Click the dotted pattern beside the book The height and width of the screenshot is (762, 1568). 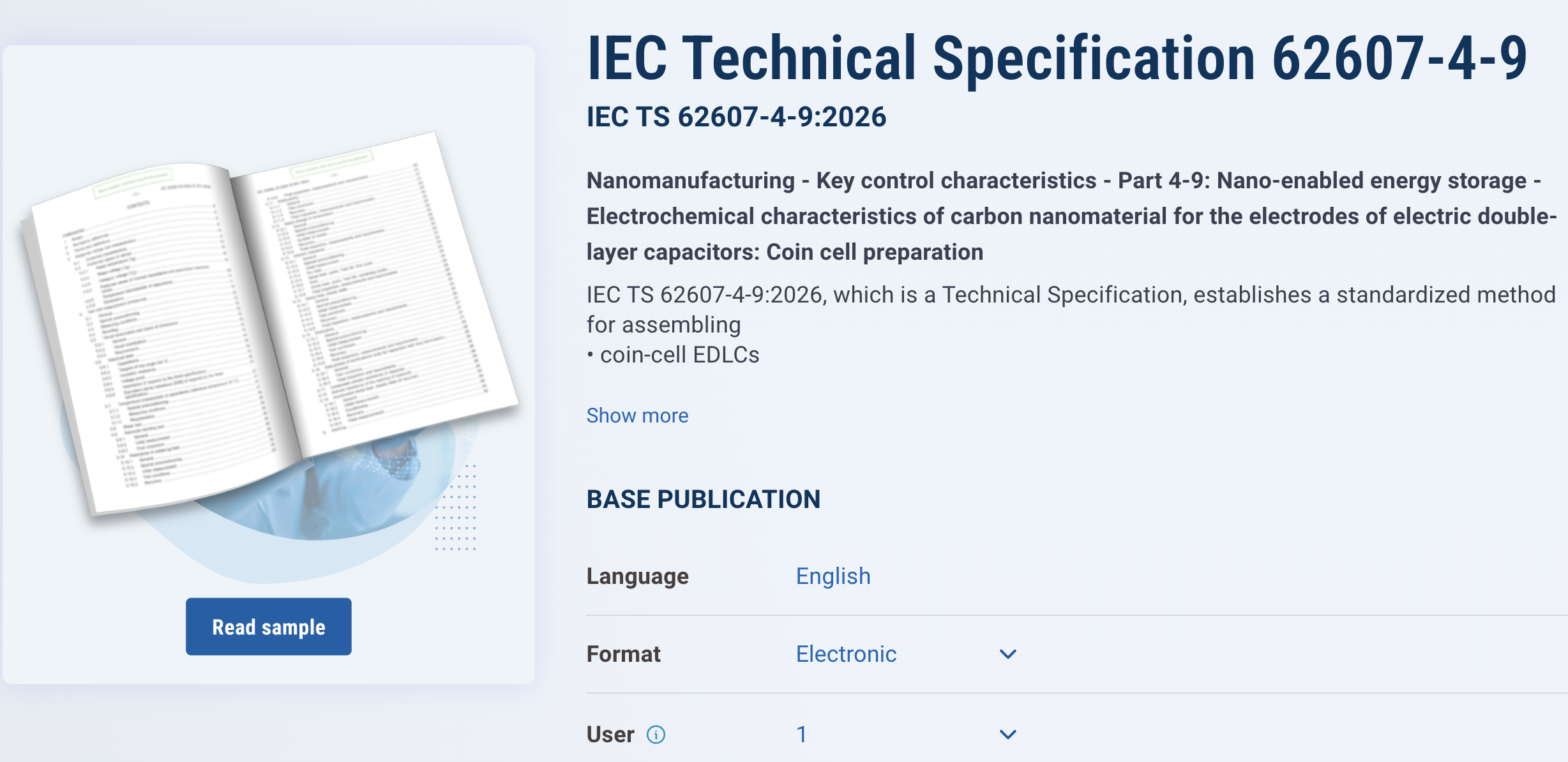pos(456,508)
